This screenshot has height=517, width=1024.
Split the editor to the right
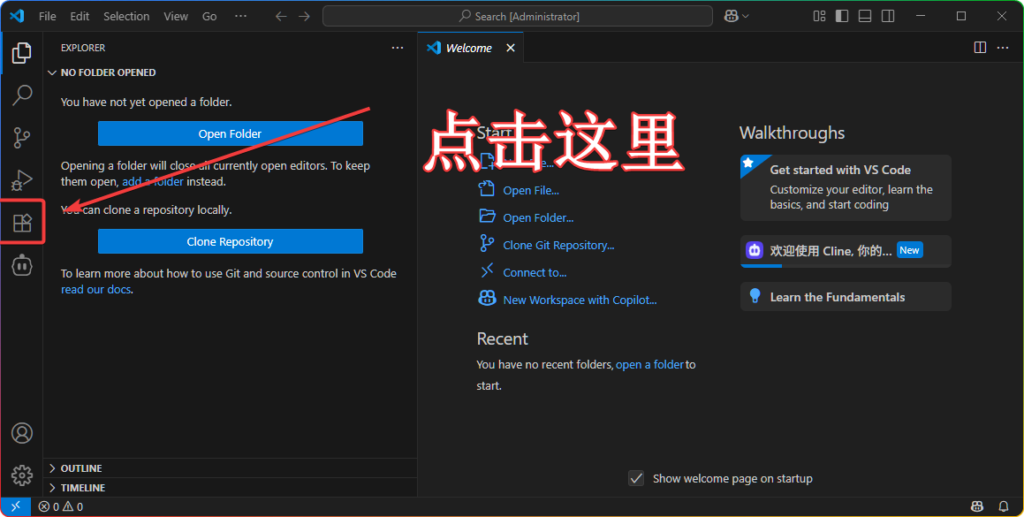pyautogui.click(x=980, y=48)
